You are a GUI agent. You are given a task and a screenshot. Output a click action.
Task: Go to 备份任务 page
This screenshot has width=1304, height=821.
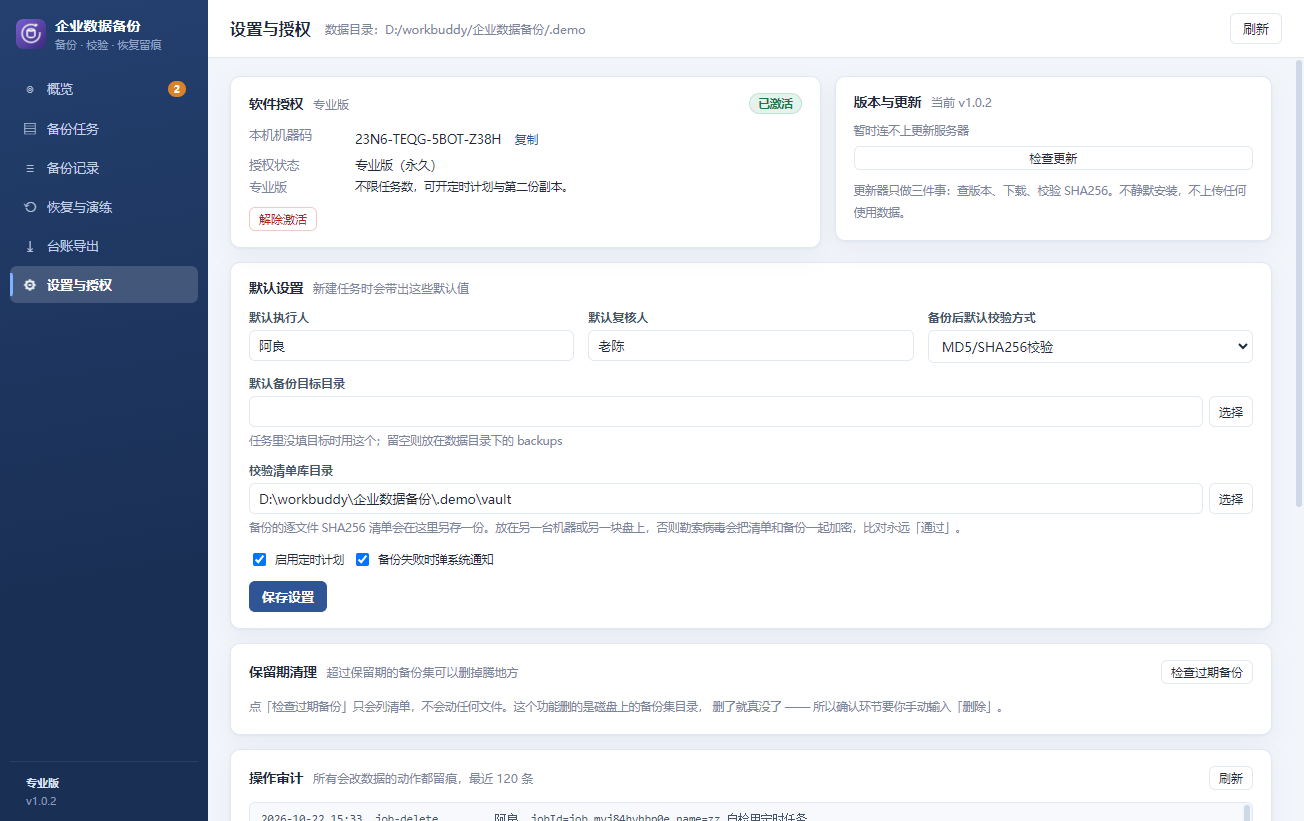[x=104, y=129]
